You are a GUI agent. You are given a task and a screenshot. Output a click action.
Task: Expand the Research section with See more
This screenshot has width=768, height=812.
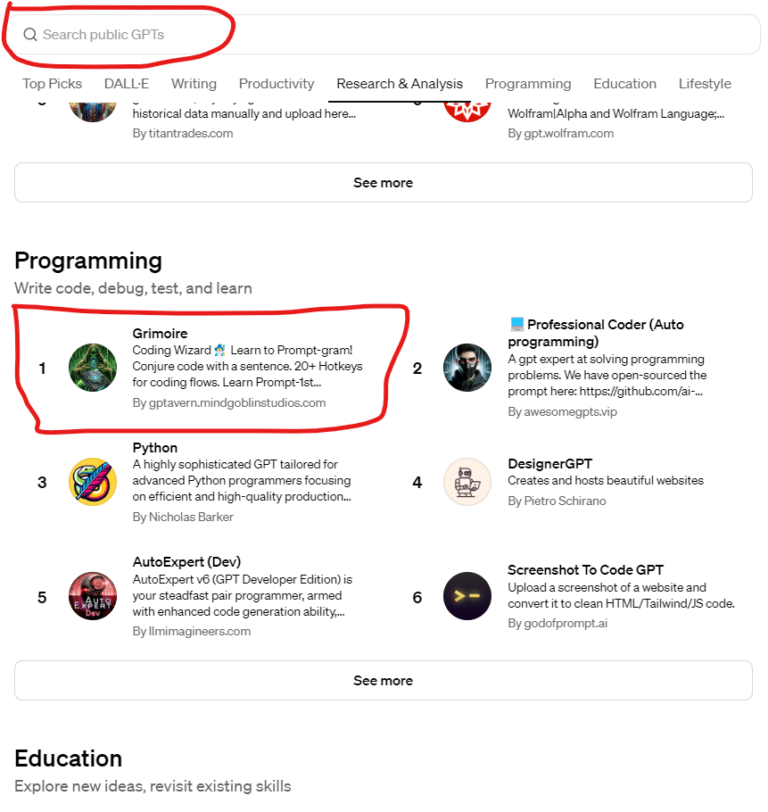tap(383, 183)
